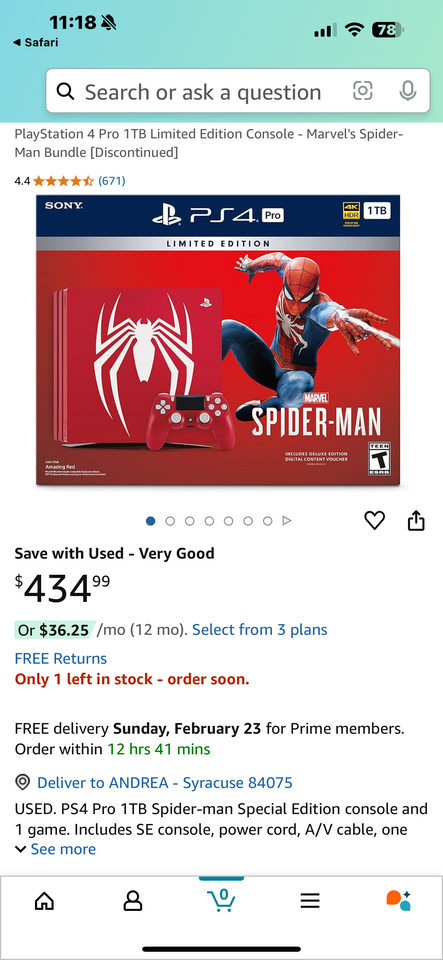Tap the share icon below product image

click(416, 520)
